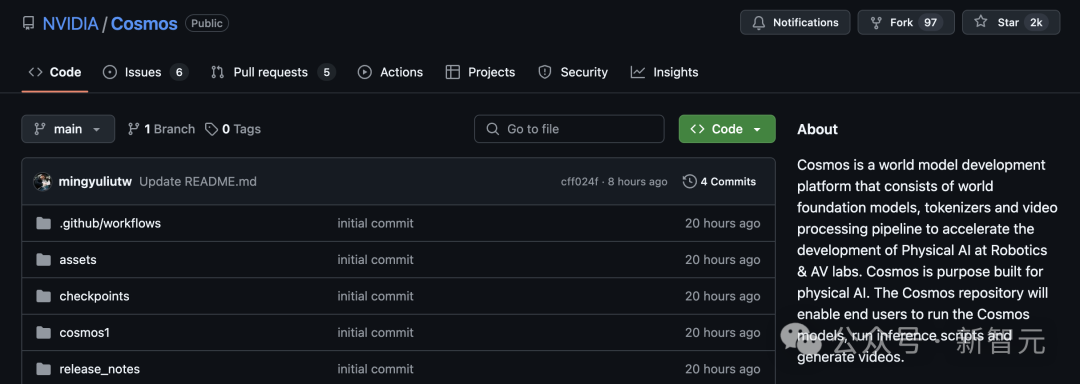1080x384 pixels.
Task: Click the star icon in Star button
Action: [x=981, y=22]
